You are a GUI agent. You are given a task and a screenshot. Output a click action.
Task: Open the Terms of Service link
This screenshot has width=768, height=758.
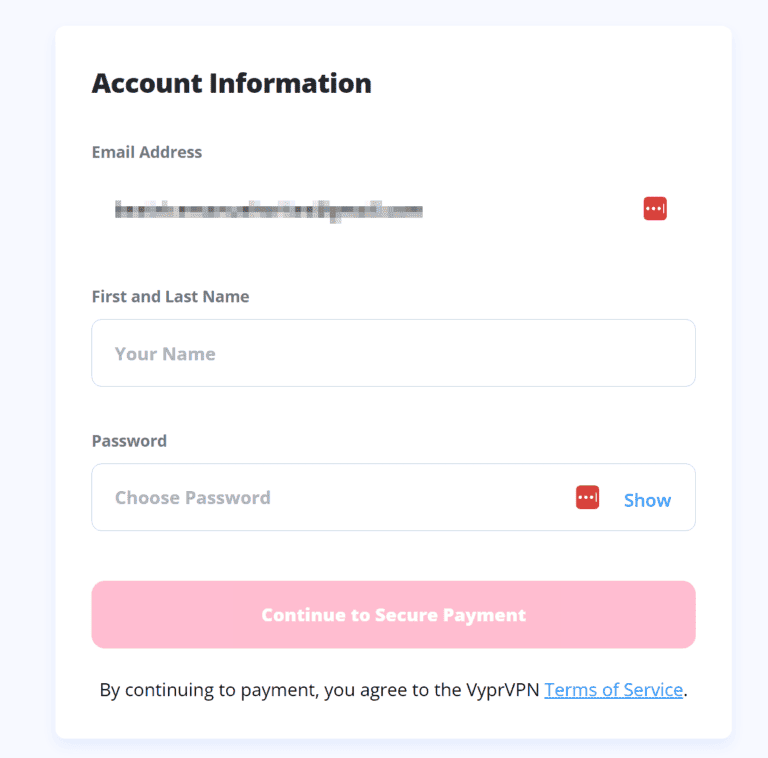click(x=613, y=690)
